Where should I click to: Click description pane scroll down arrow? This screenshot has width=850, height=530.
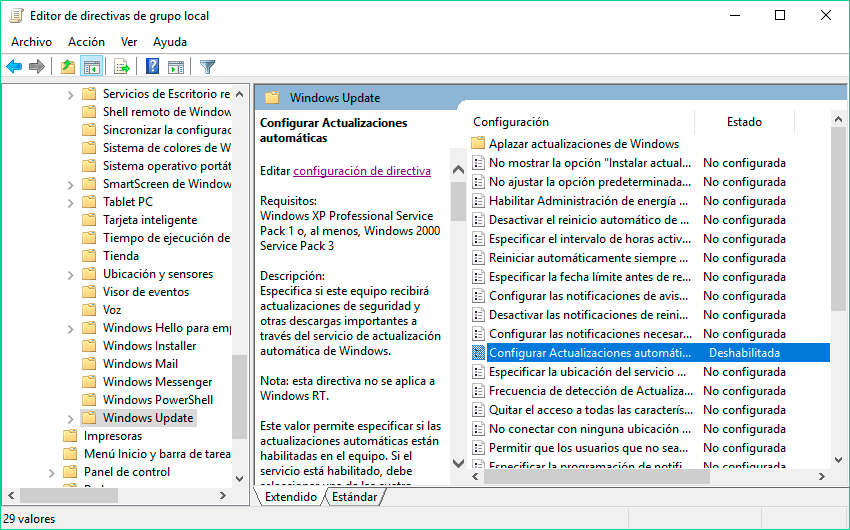click(458, 463)
